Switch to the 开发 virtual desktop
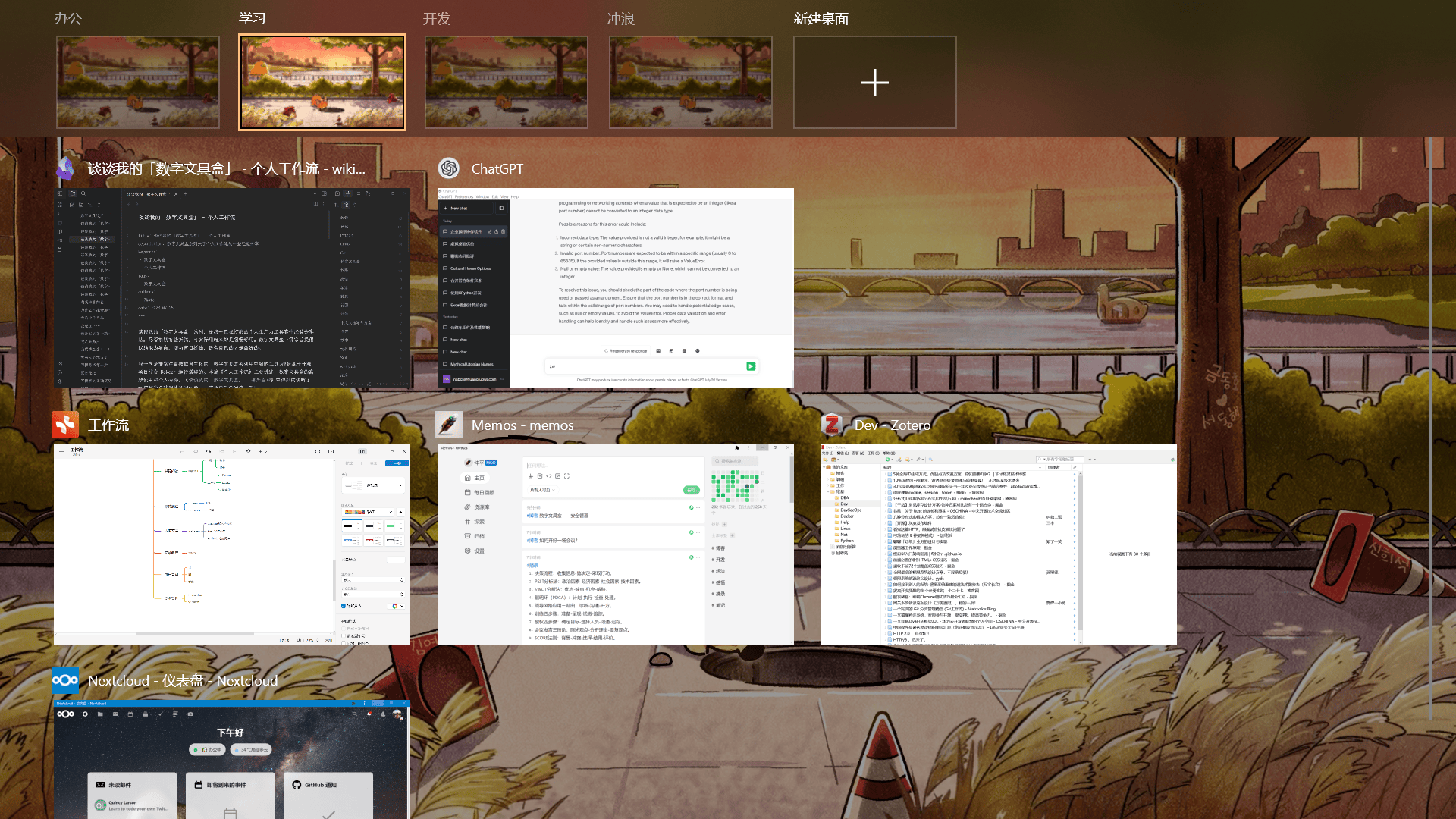The image size is (1456, 819). [507, 82]
